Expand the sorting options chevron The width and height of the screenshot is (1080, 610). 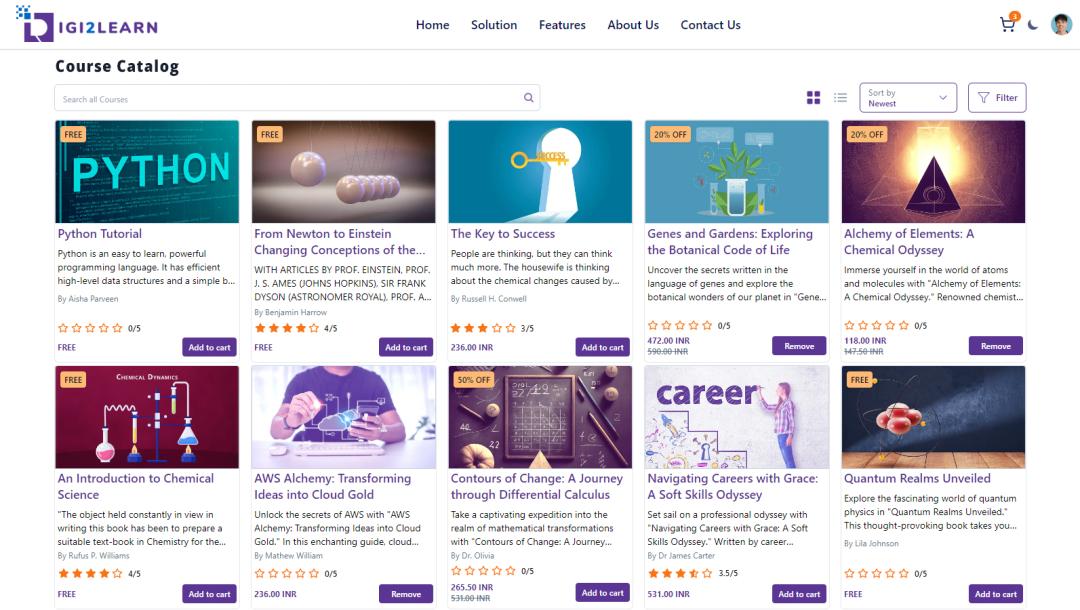(941, 97)
